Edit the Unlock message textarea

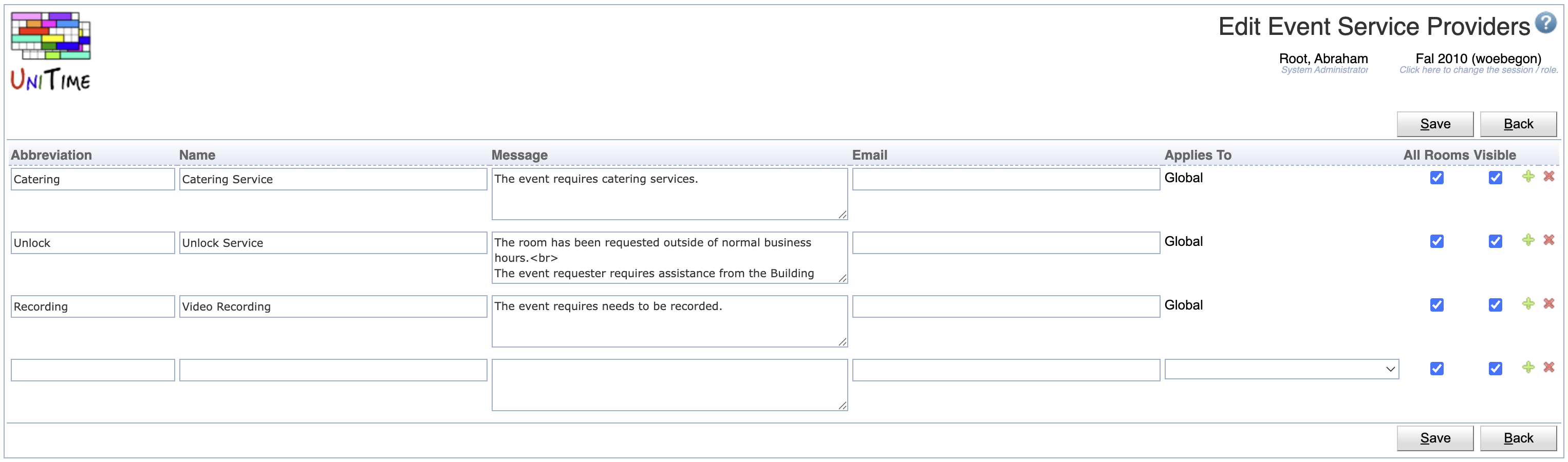(669, 258)
